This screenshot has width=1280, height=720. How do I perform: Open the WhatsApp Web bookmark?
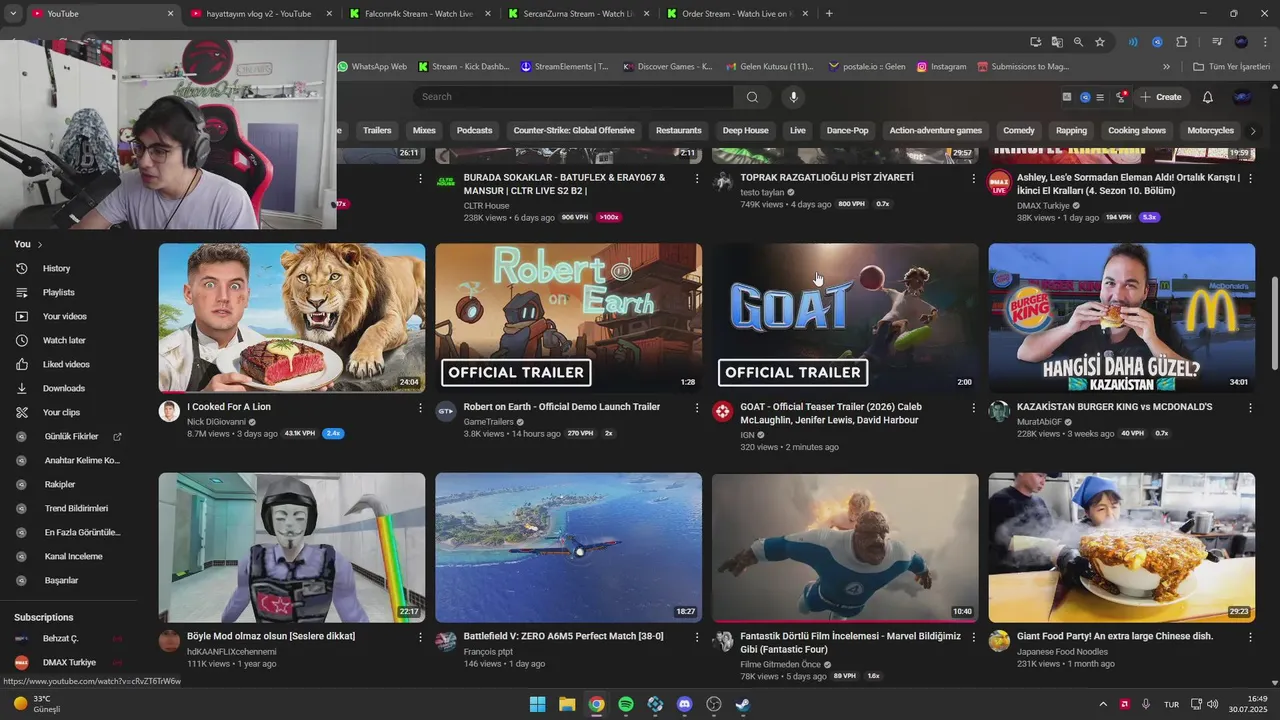(x=372, y=67)
